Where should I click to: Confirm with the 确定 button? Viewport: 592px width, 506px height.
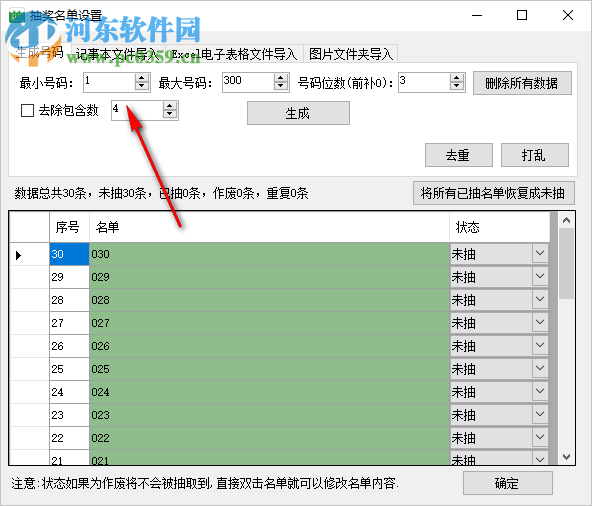(508, 483)
